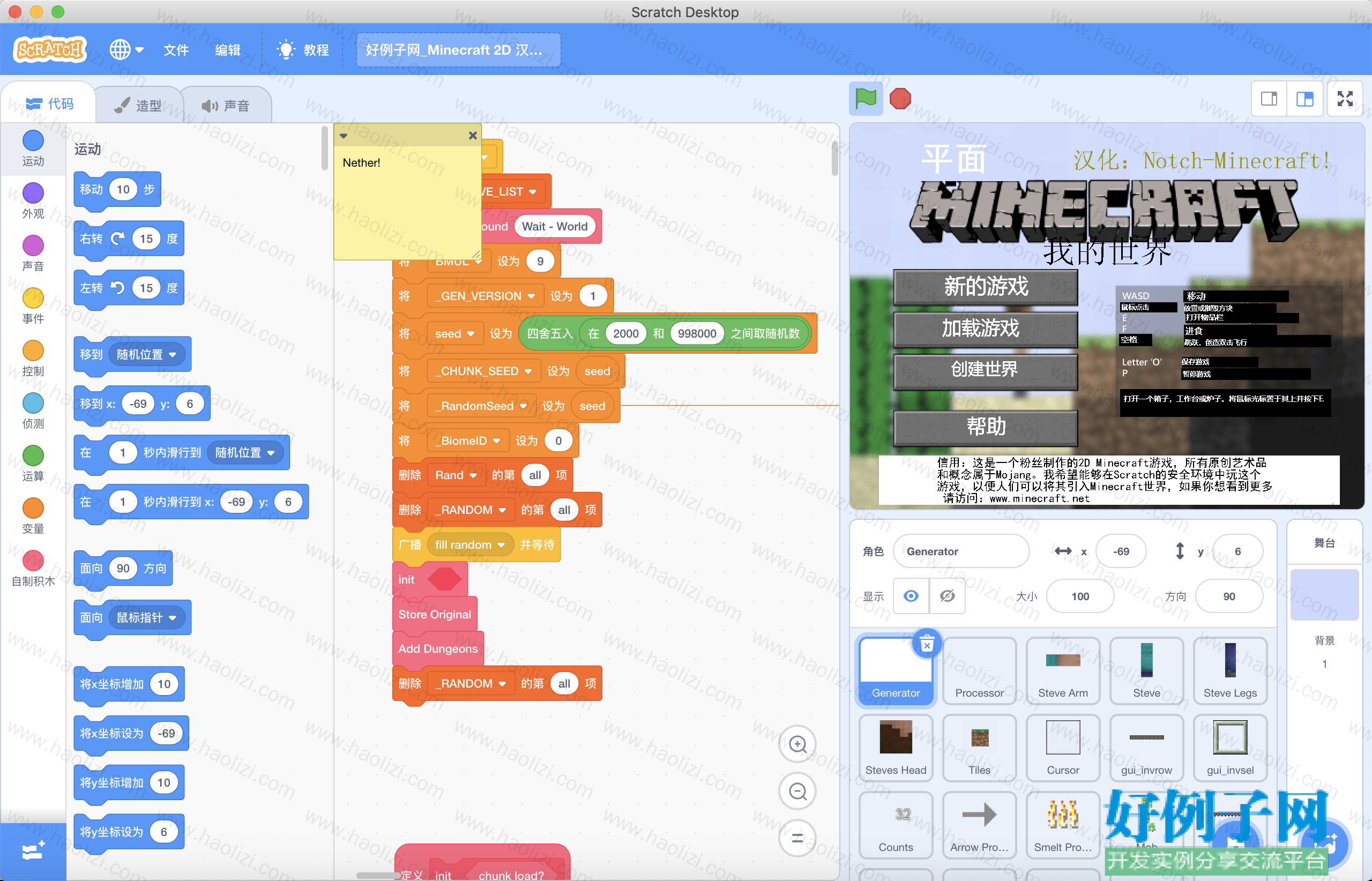This screenshot has width=1372, height=881.
Task: Select the 事件 events category
Action: 33,306
